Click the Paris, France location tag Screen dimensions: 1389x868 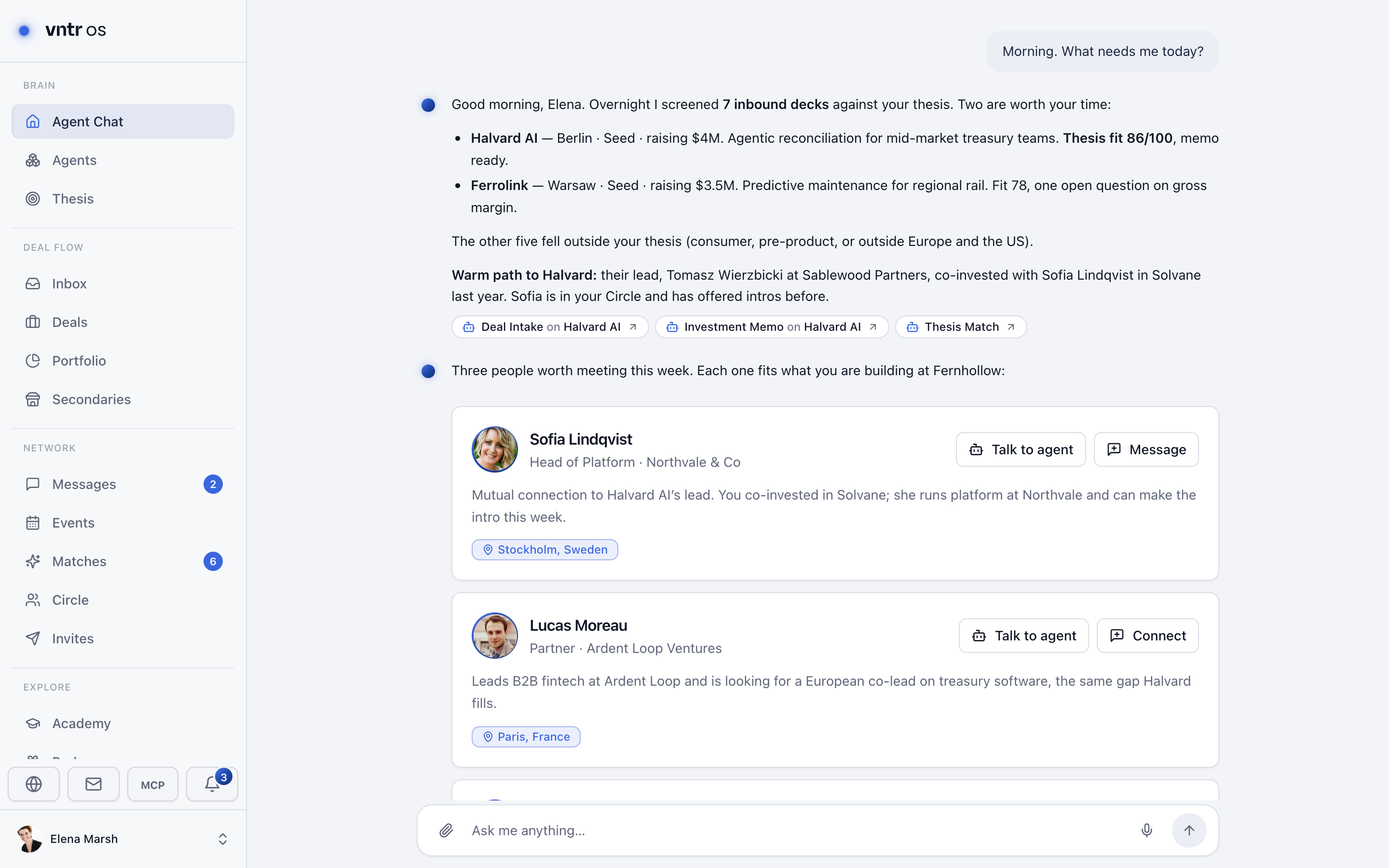point(526,736)
